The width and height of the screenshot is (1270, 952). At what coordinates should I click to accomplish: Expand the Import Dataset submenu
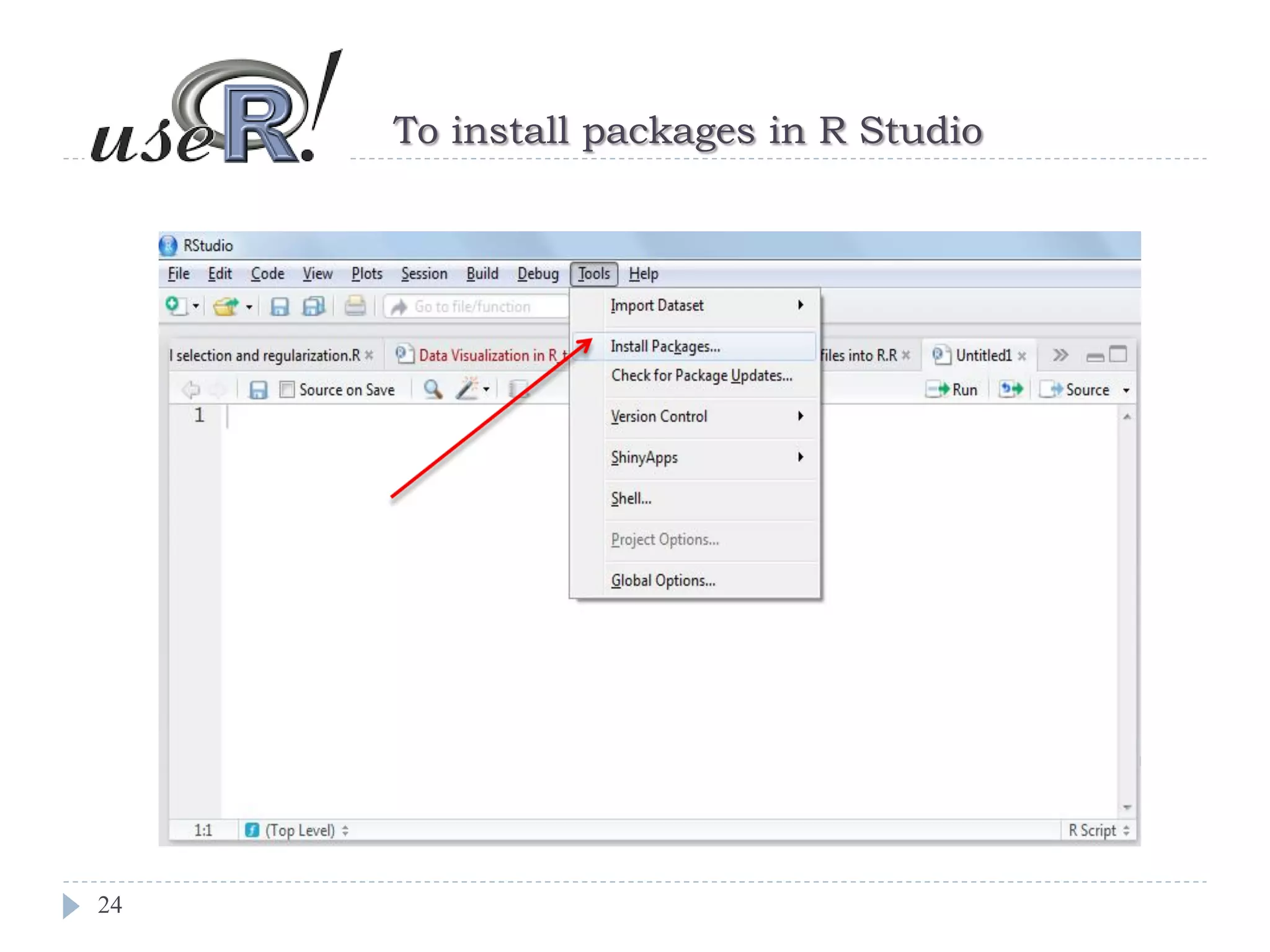[x=695, y=306]
